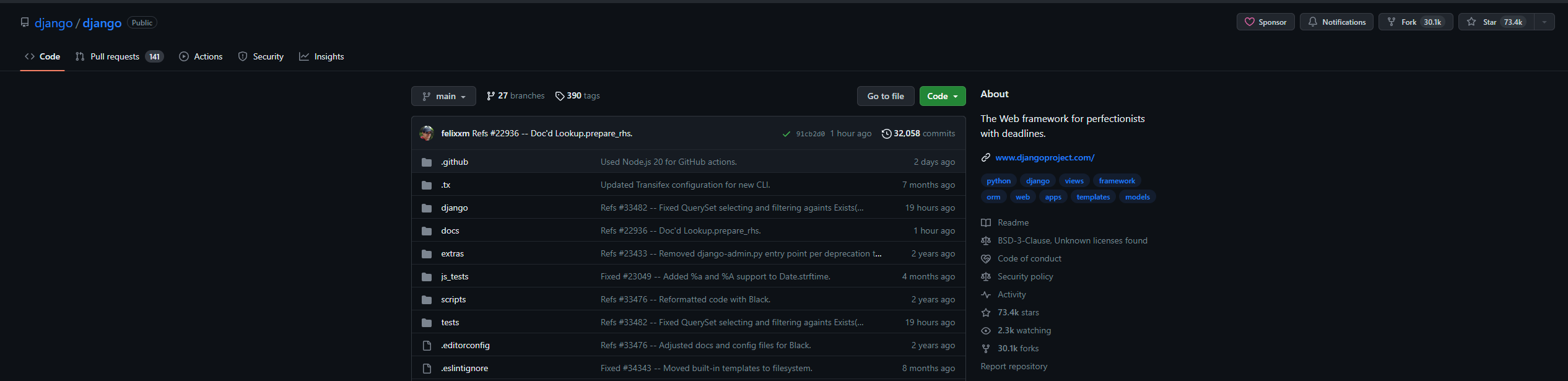
Task: Click the extras folder icon
Action: click(x=427, y=254)
